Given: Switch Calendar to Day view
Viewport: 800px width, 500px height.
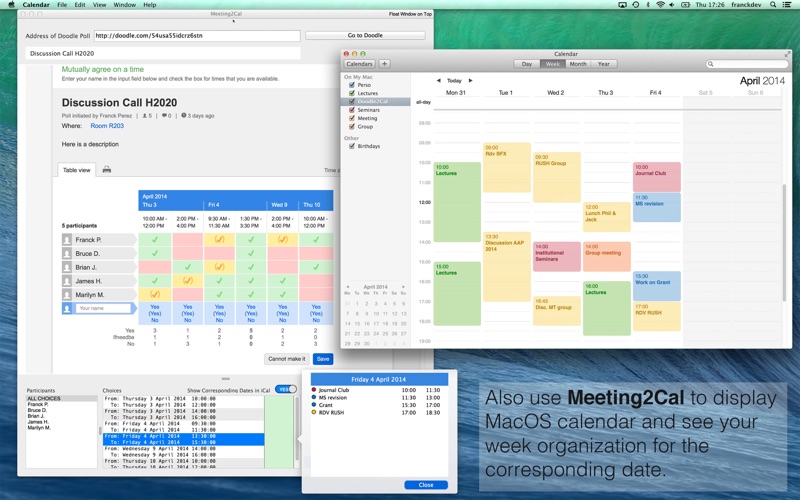Looking at the screenshot, I should 527,64.
